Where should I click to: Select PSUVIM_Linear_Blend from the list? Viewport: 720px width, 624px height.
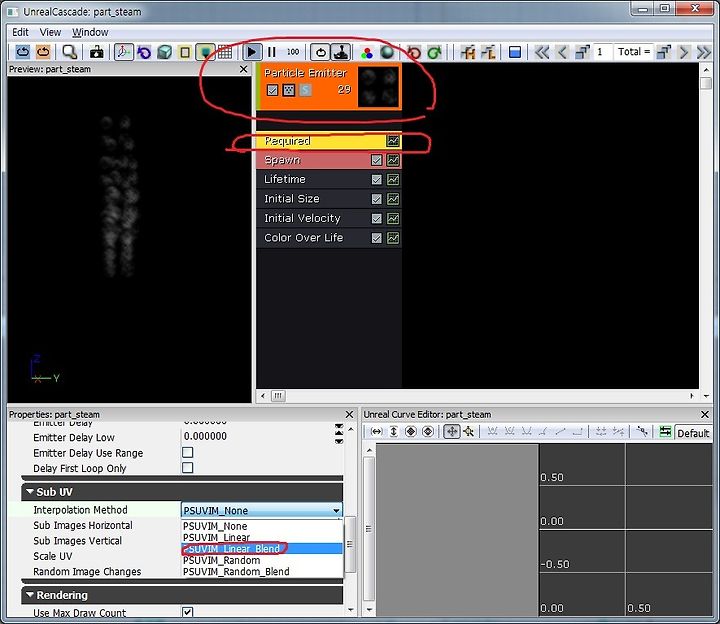coord(262,549)
